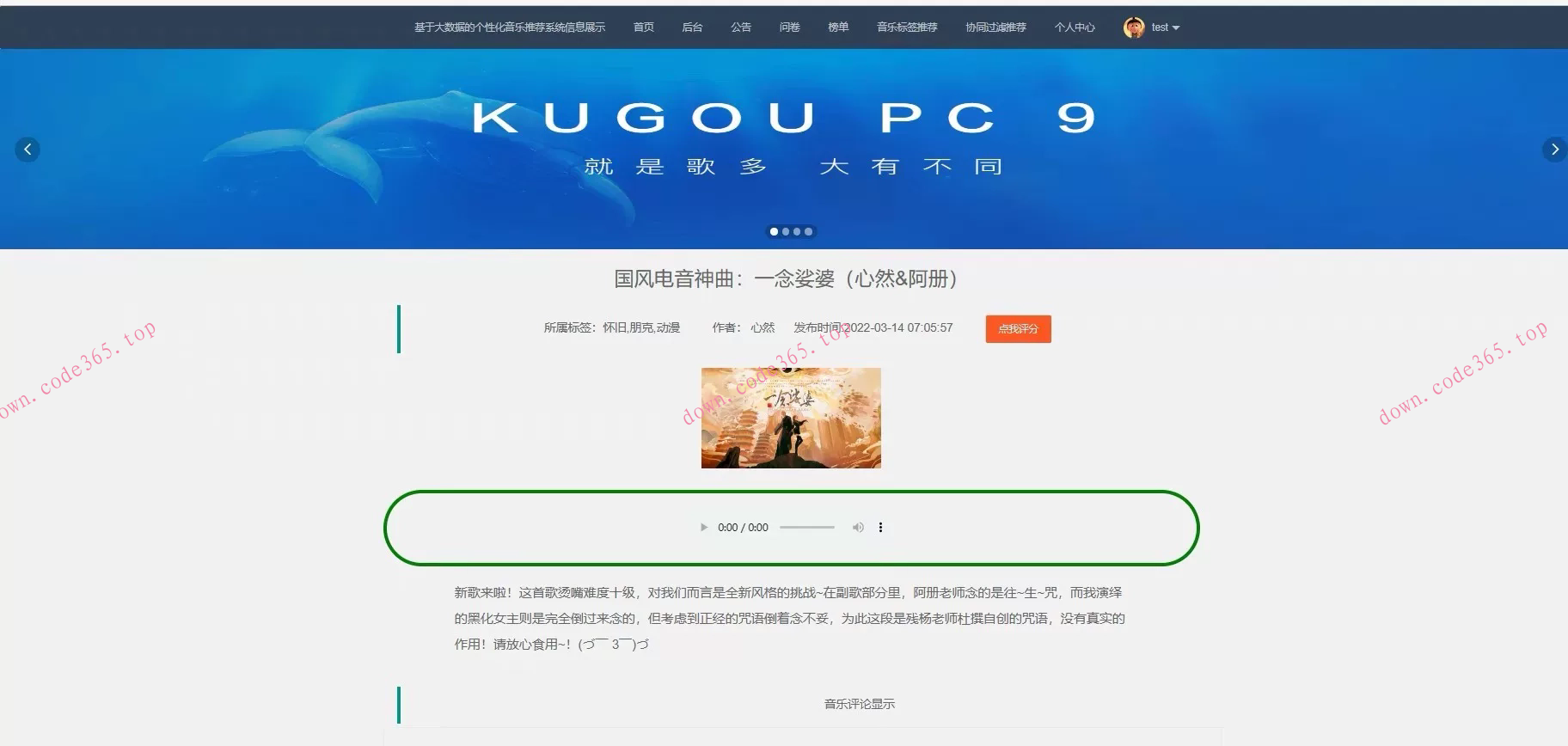The image size is (1568, 746).
Task: Open 问卷 in the navigation bar
Action: coord(789,28)
